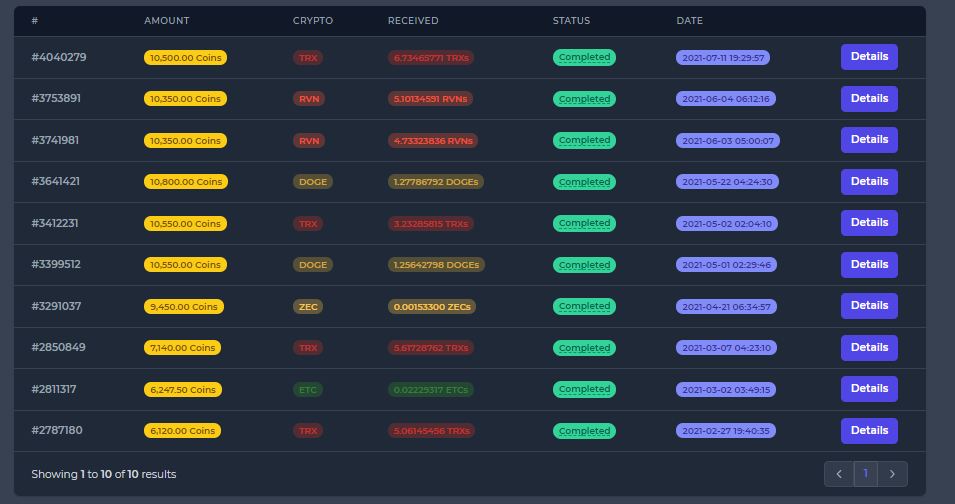Click the 10,500.00 Coins amount badge
This screenshot has width=955, height=504.
pyautogui.click(x=186, y=58)
